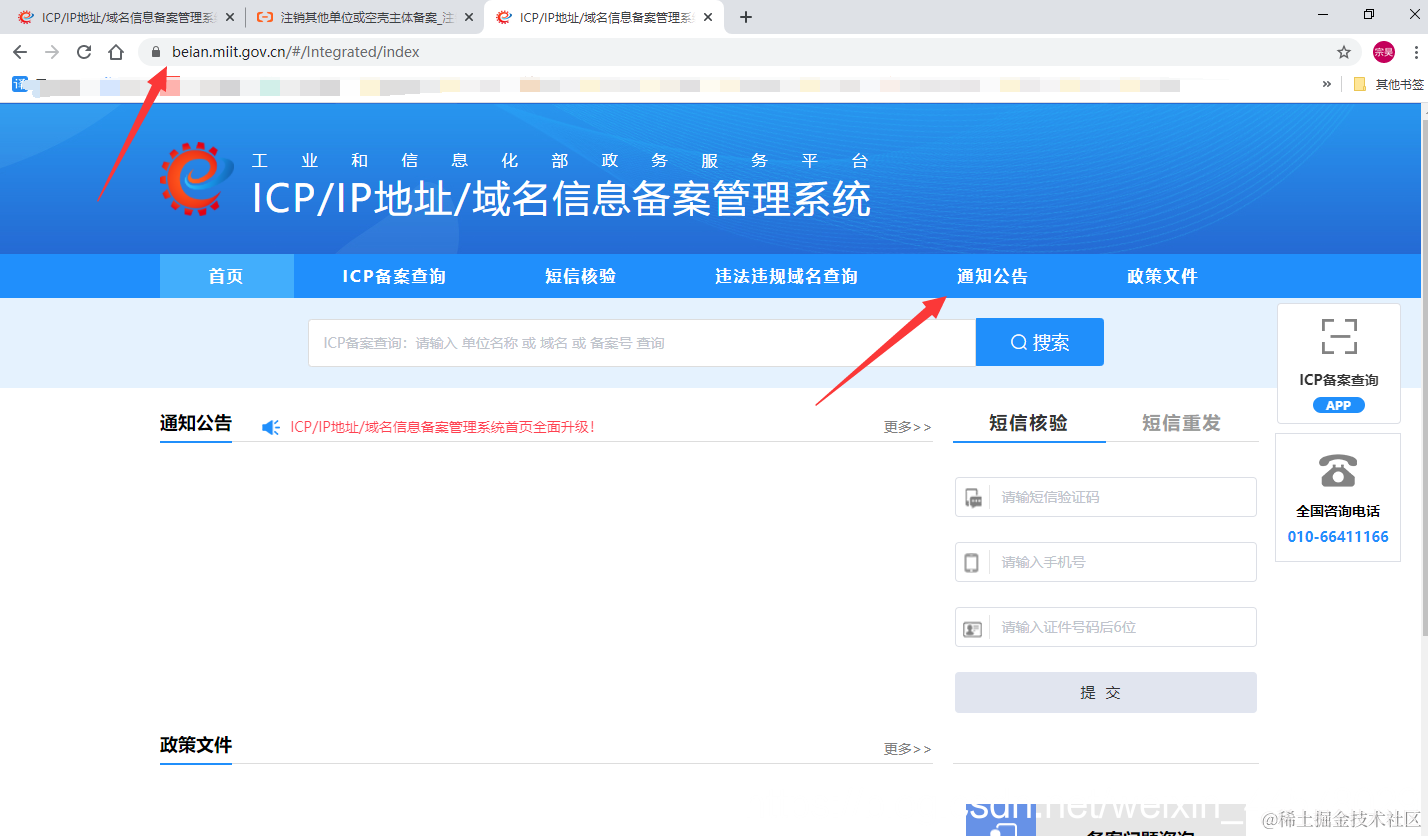Click the ICP/IP备案管理系统 logo icon
1428x836 pixels.
point(193,180)
